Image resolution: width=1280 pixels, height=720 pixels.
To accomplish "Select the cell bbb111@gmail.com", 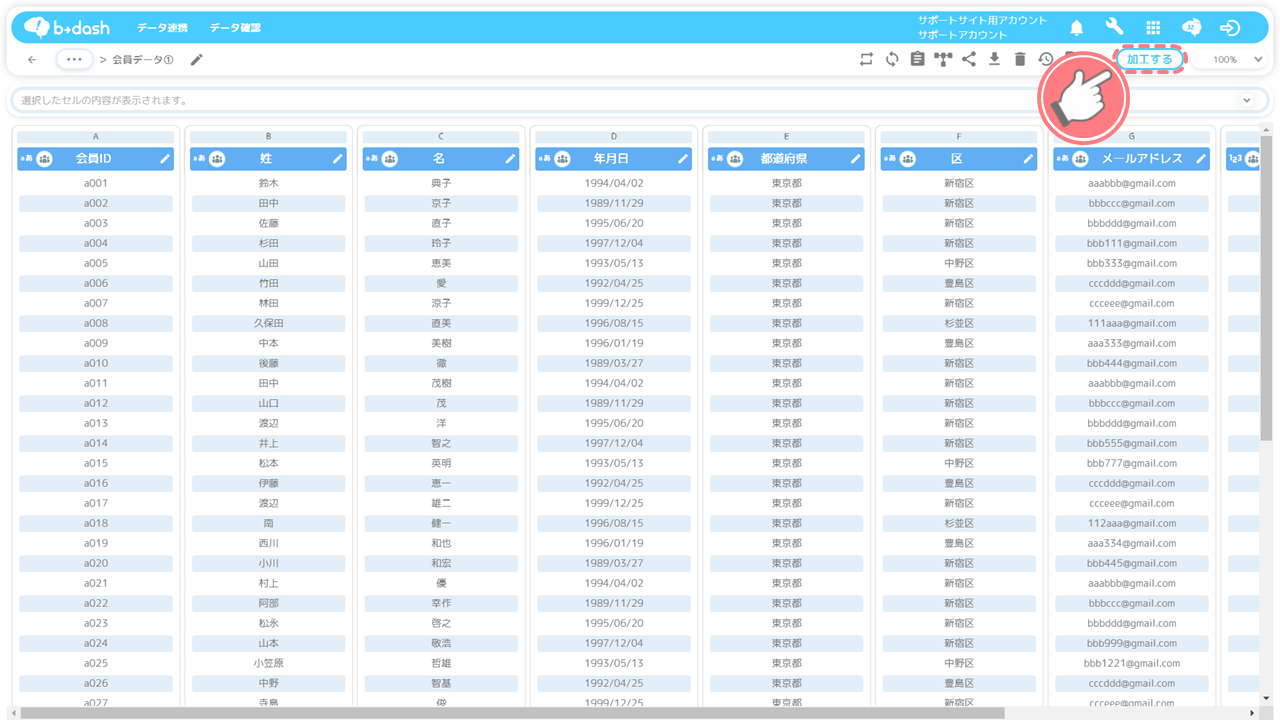I will tap(1132, 243).
